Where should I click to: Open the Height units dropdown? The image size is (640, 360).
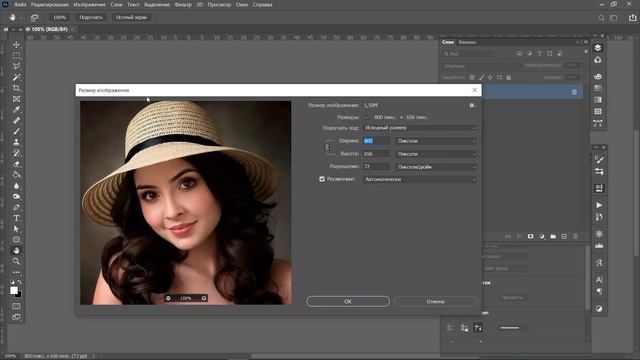pyautogui.click(x=436, y=154)
